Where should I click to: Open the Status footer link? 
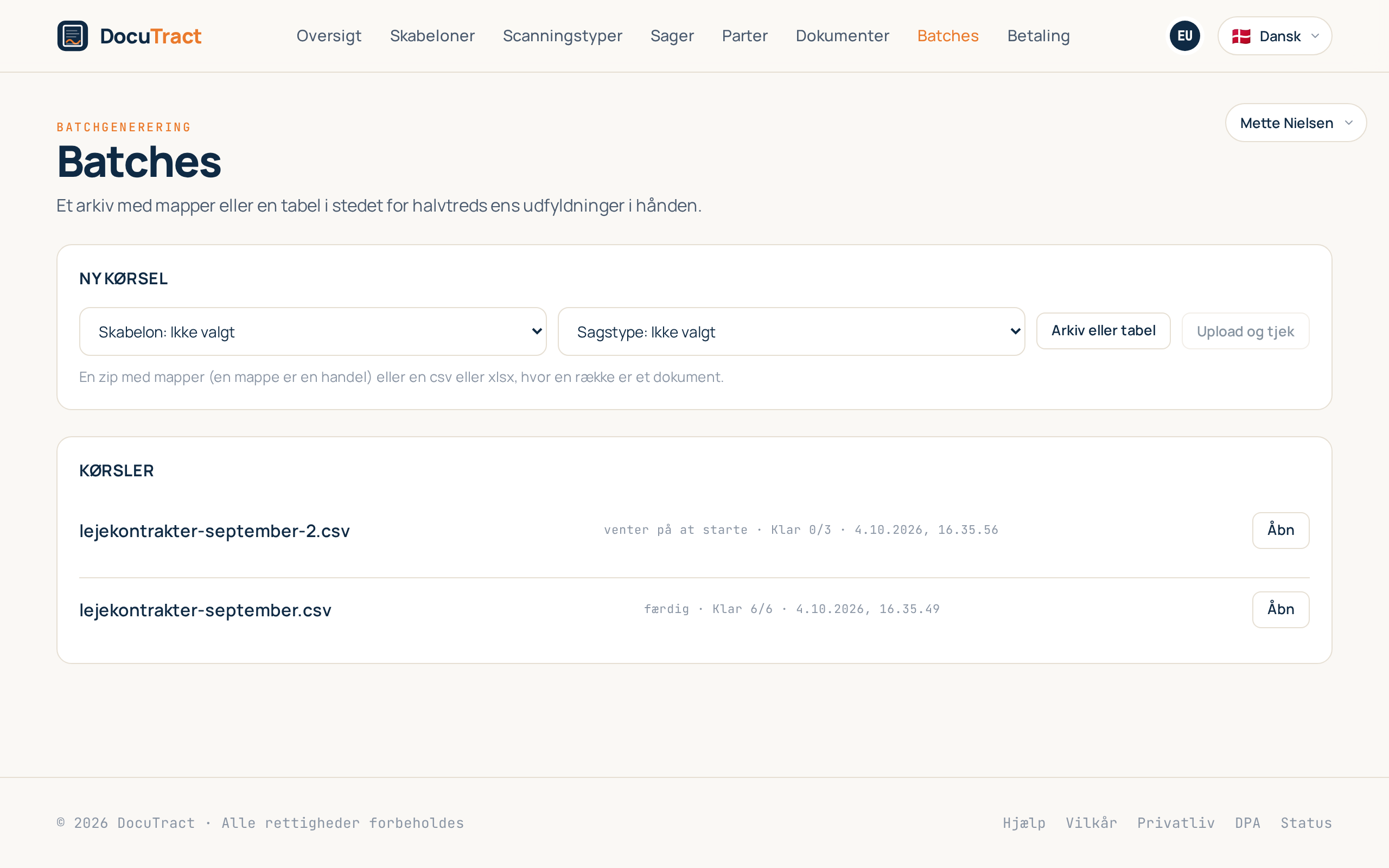(x=1306, y=822)
